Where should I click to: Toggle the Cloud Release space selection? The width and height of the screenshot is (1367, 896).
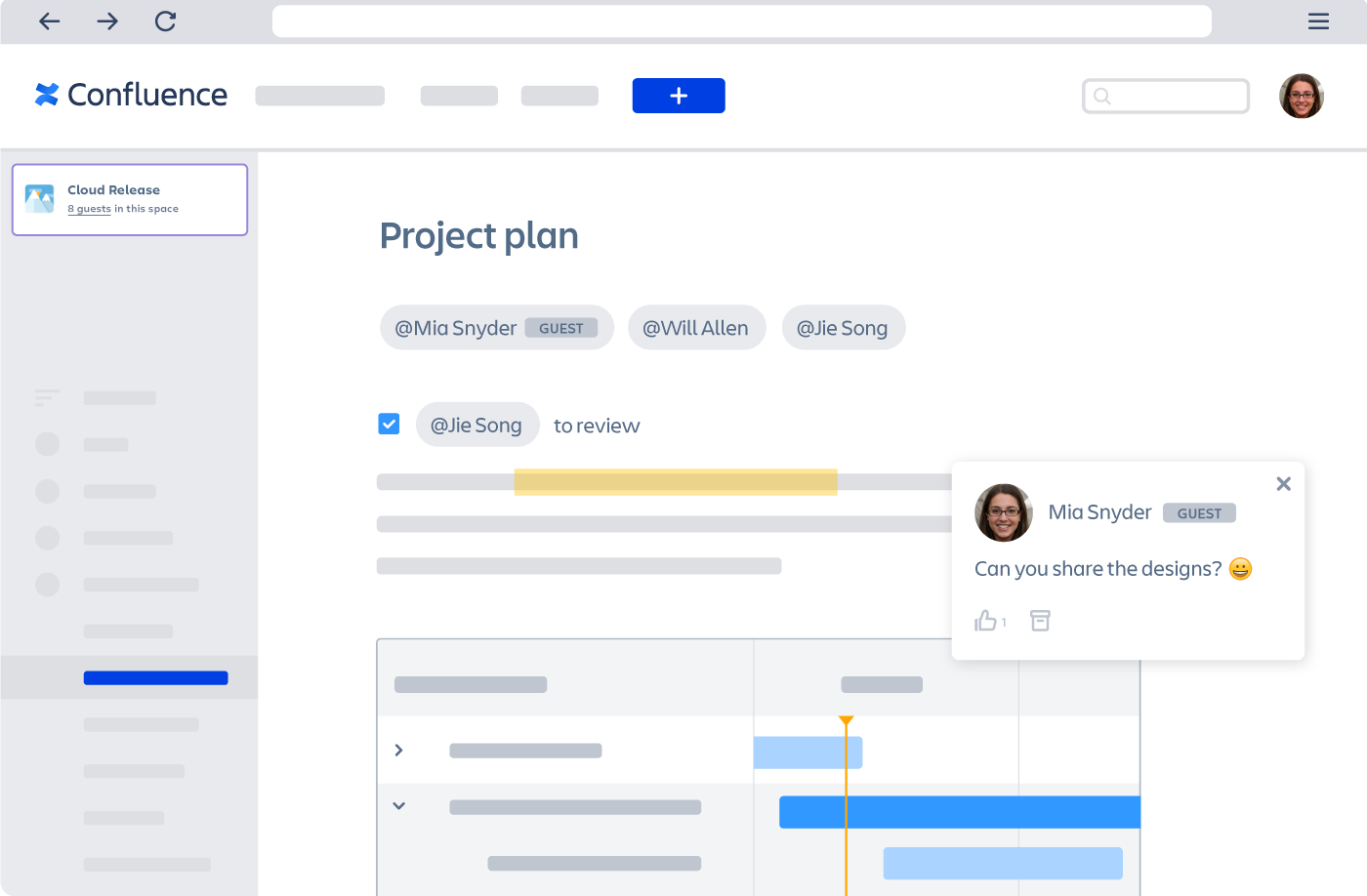pyautogui.click(x=130, y=199)
